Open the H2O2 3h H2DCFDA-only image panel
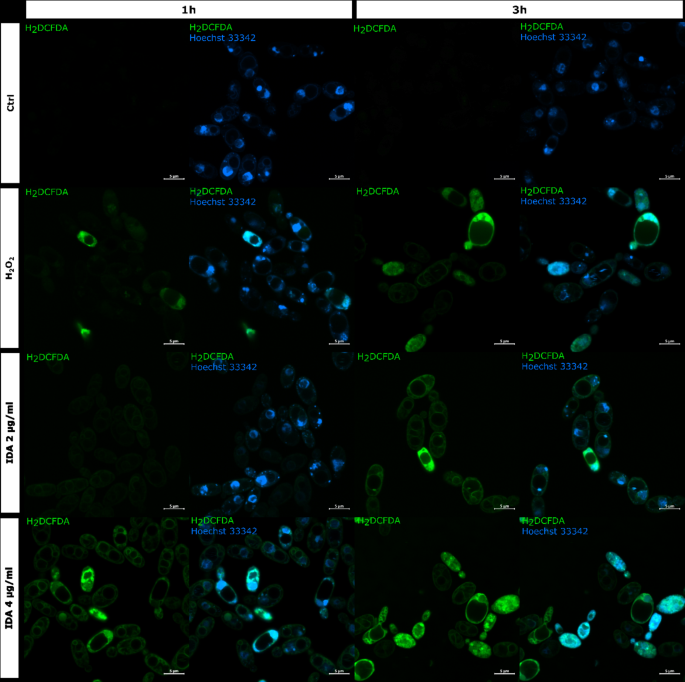Screen dimensions: 685x682 pyautogui.click(x=436, y=268)
